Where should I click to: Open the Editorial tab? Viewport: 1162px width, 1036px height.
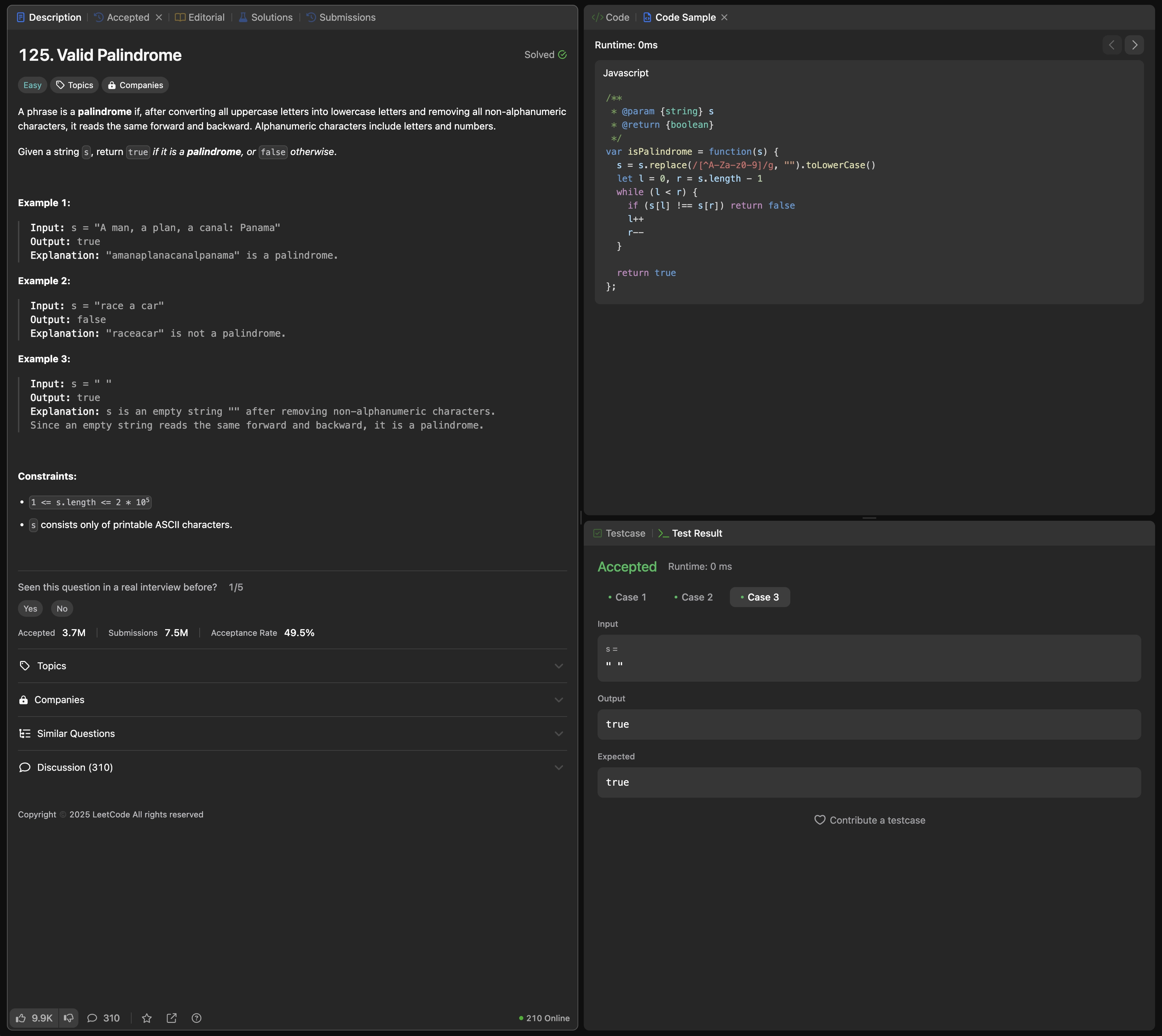click(x=200, y=18)
